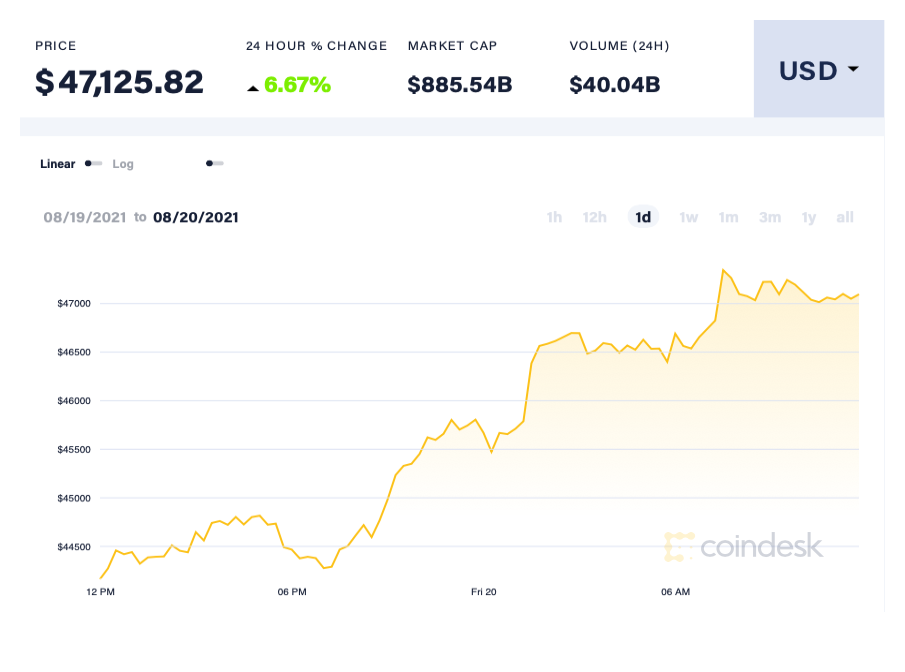Click the green up-arrow change indicator
Screen dimensions: 905x672
coord(254,86)
